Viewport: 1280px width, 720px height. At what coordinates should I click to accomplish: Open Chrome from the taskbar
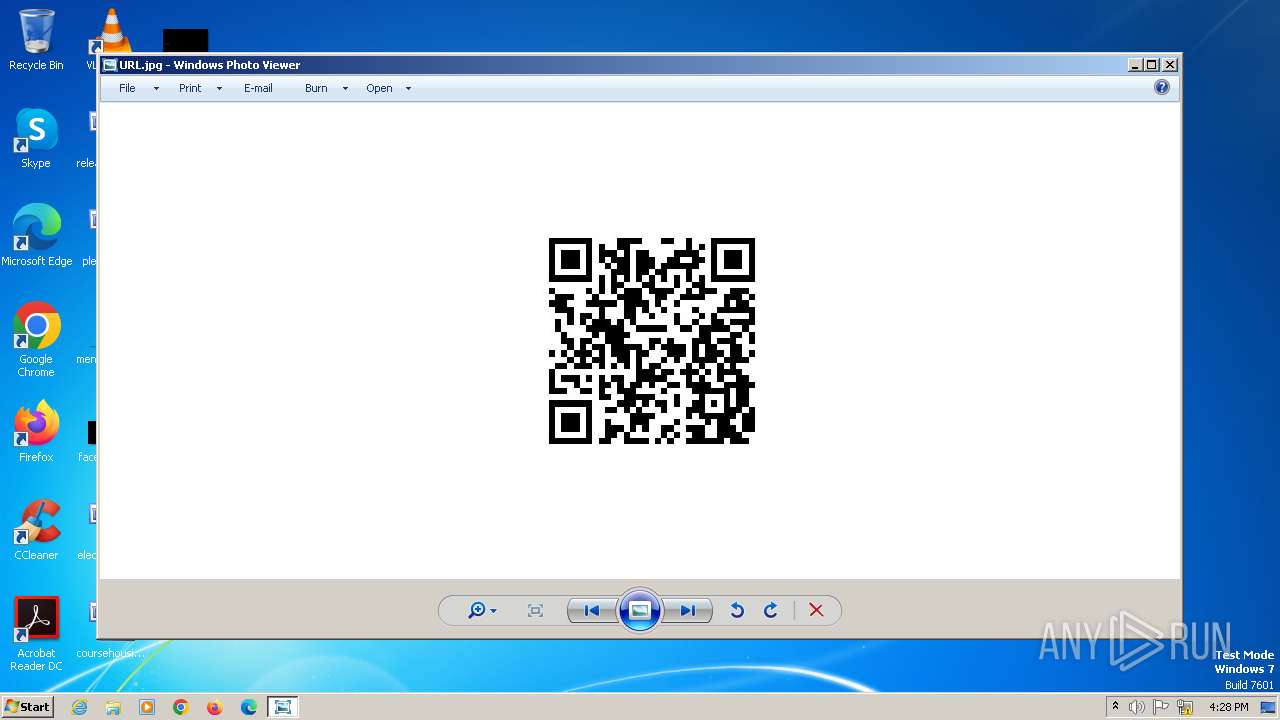(181, 707)
